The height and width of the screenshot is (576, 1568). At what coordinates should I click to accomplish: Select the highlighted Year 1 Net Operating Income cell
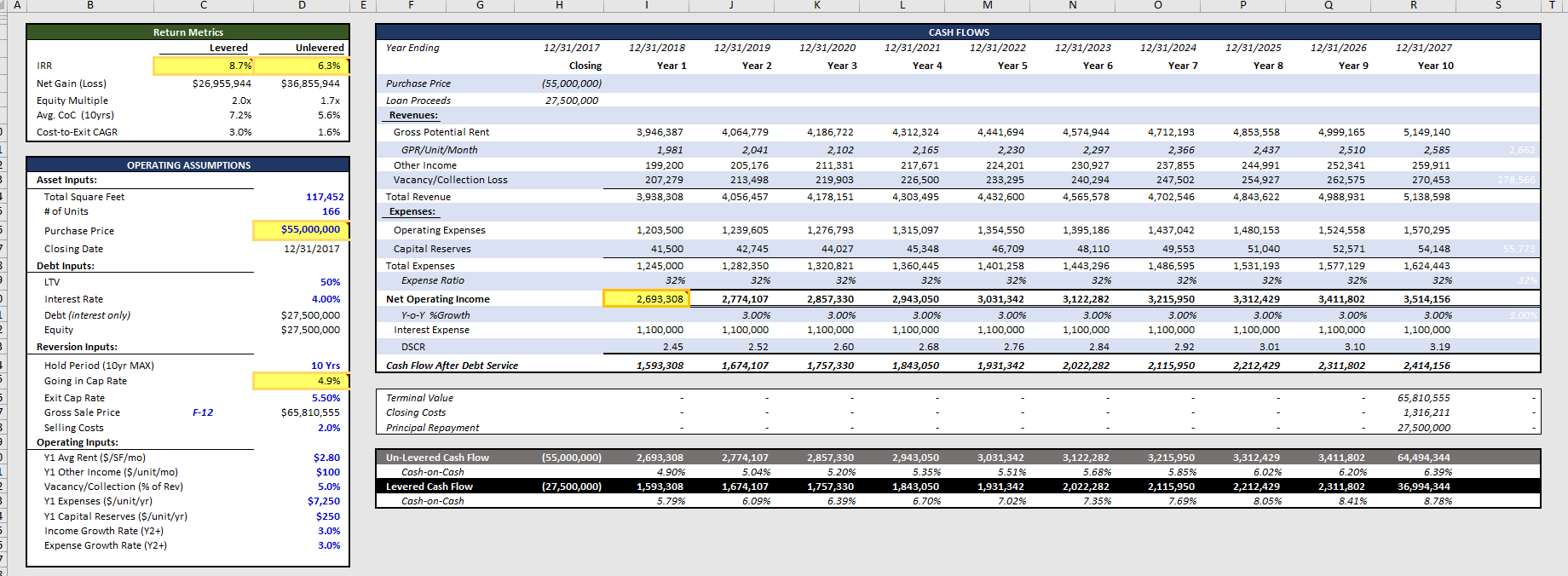(x=645, y=299)
